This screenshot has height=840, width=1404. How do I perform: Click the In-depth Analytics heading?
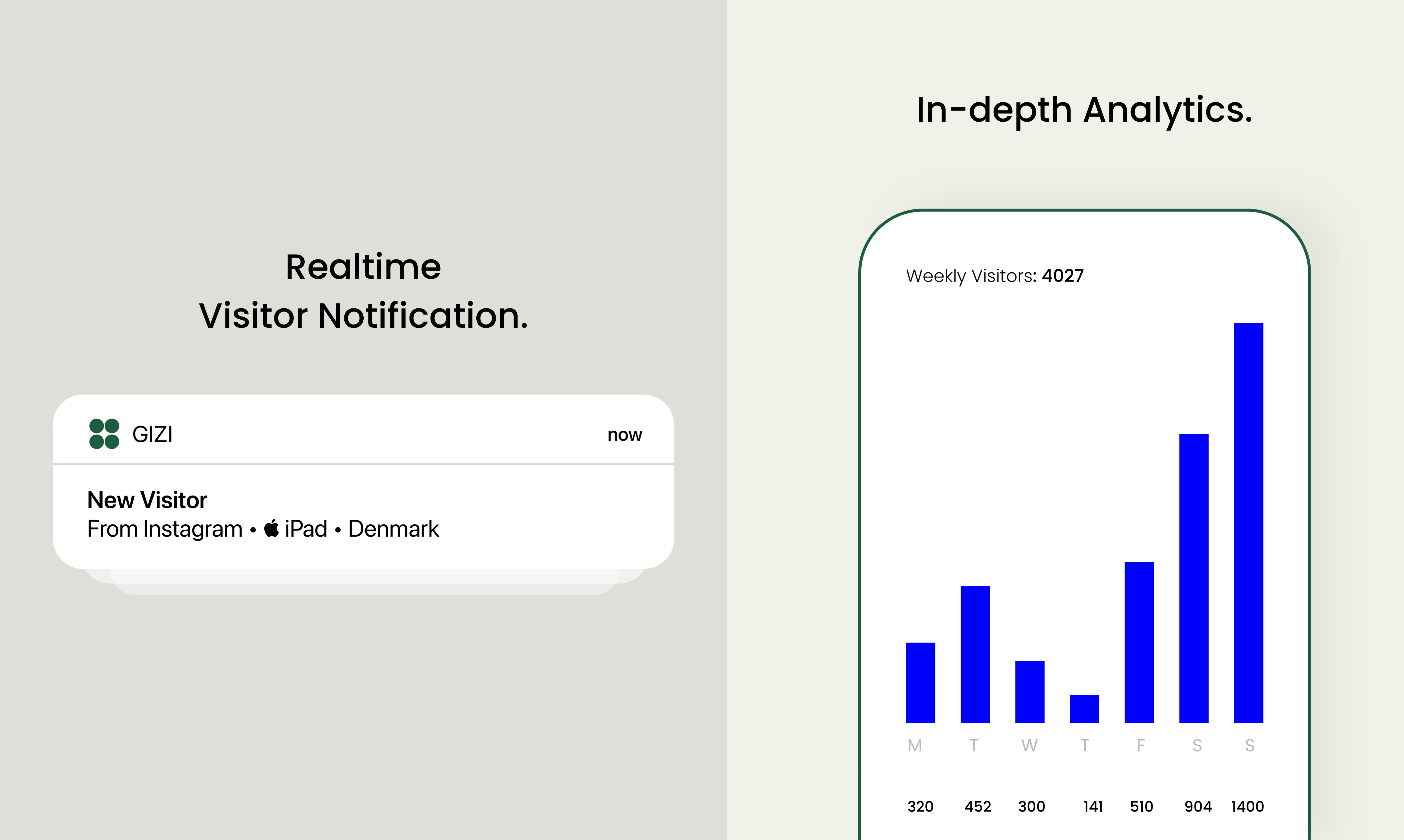1084,109
